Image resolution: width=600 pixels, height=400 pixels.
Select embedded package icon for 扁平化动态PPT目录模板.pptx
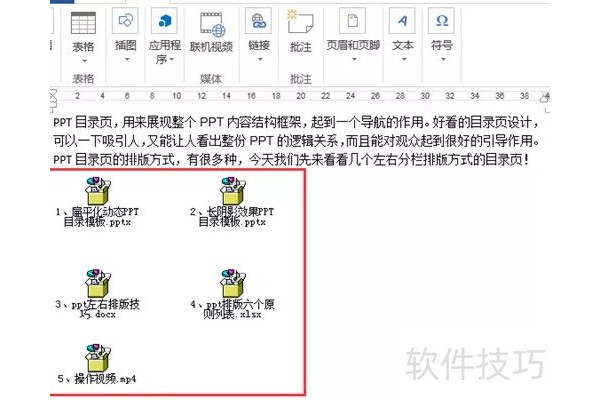pos(98,190)
